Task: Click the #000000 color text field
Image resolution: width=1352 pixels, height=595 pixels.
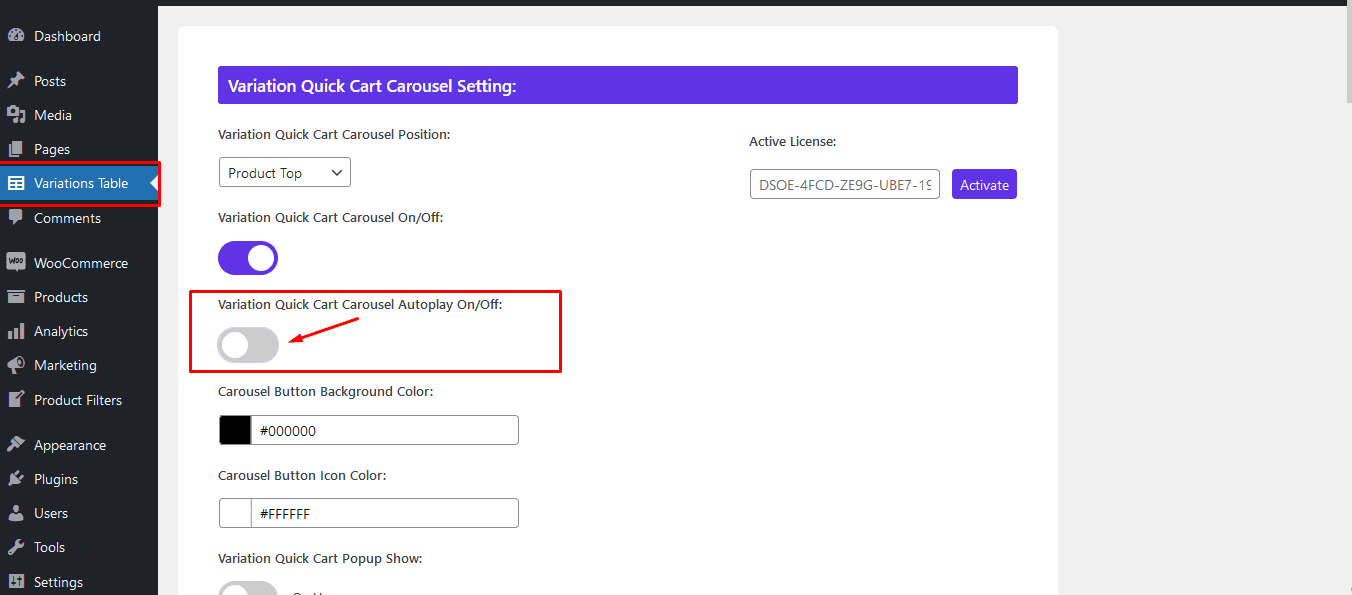Action: pos(384,430)
